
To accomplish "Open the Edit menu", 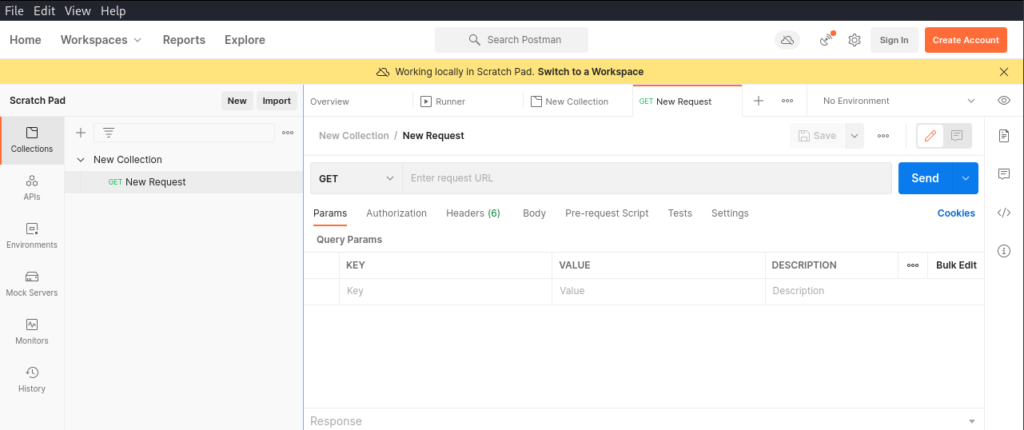I will click(x=44, y=11).
